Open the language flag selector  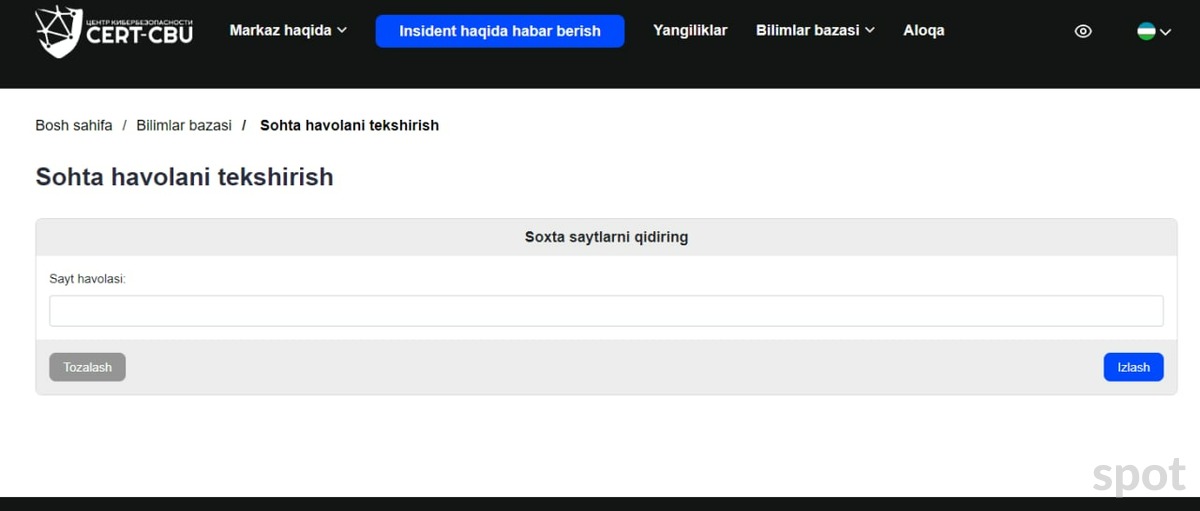coord(1154,31)
